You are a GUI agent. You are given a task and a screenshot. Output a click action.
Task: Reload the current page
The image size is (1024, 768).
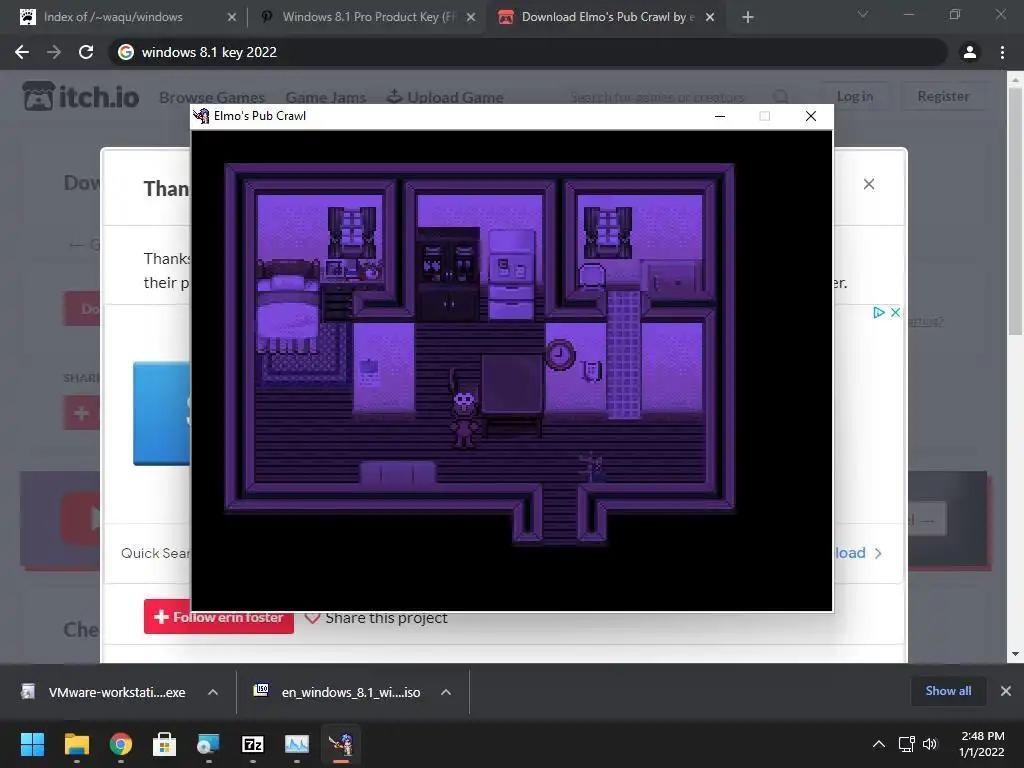(x=86, y=52)
